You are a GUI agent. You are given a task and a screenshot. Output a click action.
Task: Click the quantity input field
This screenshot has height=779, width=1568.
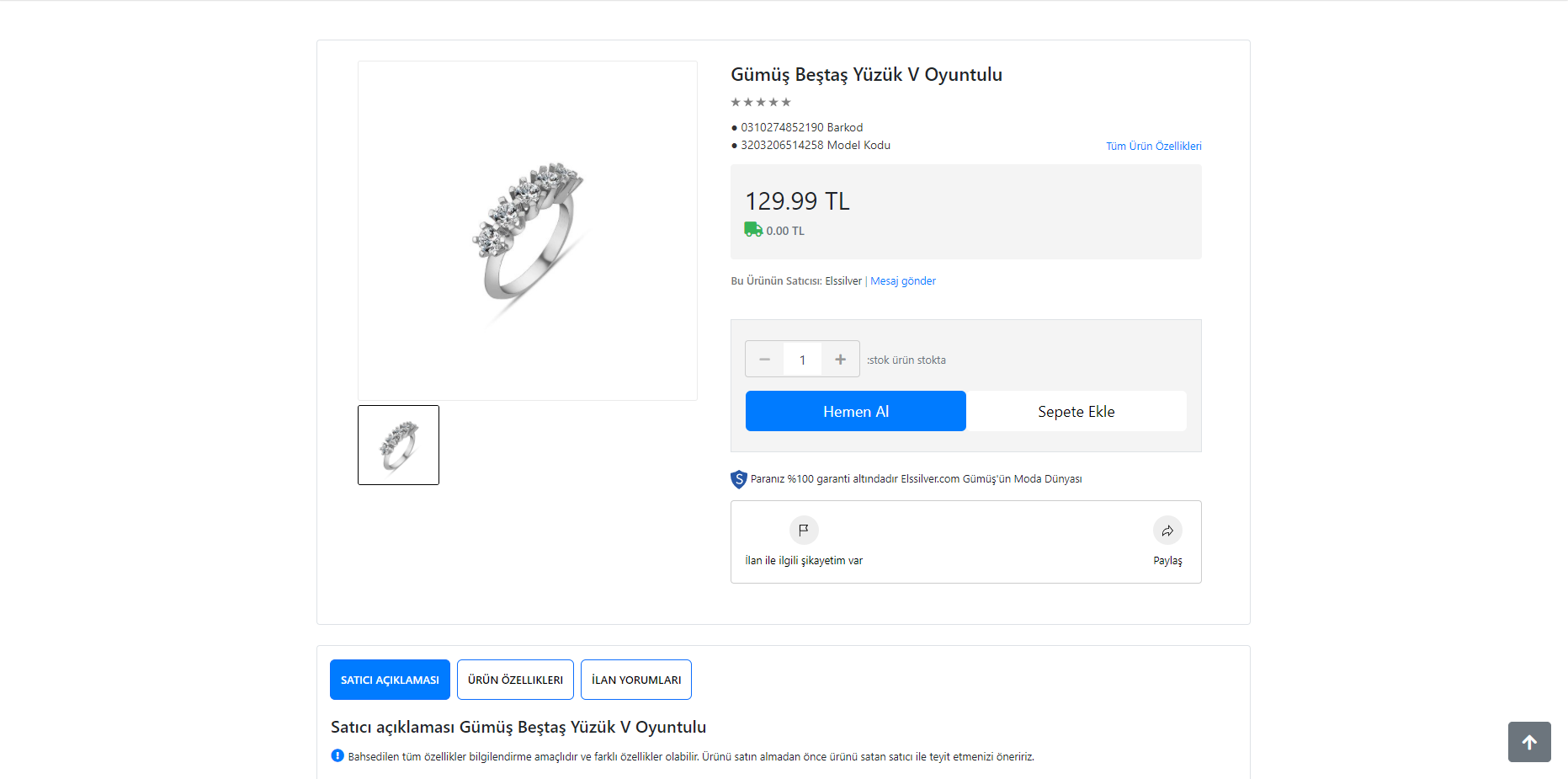click(802, 360)
